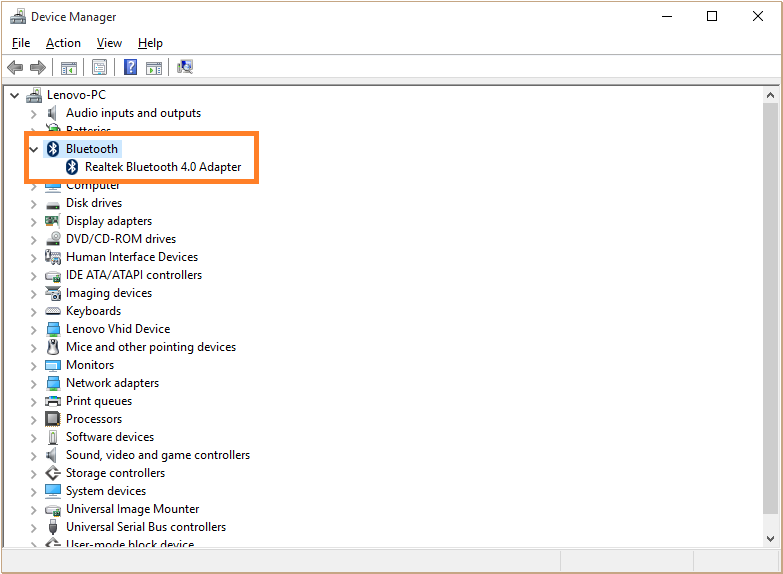
Task: Click the Human Interface Devices icon
Action: pos(53,257)
